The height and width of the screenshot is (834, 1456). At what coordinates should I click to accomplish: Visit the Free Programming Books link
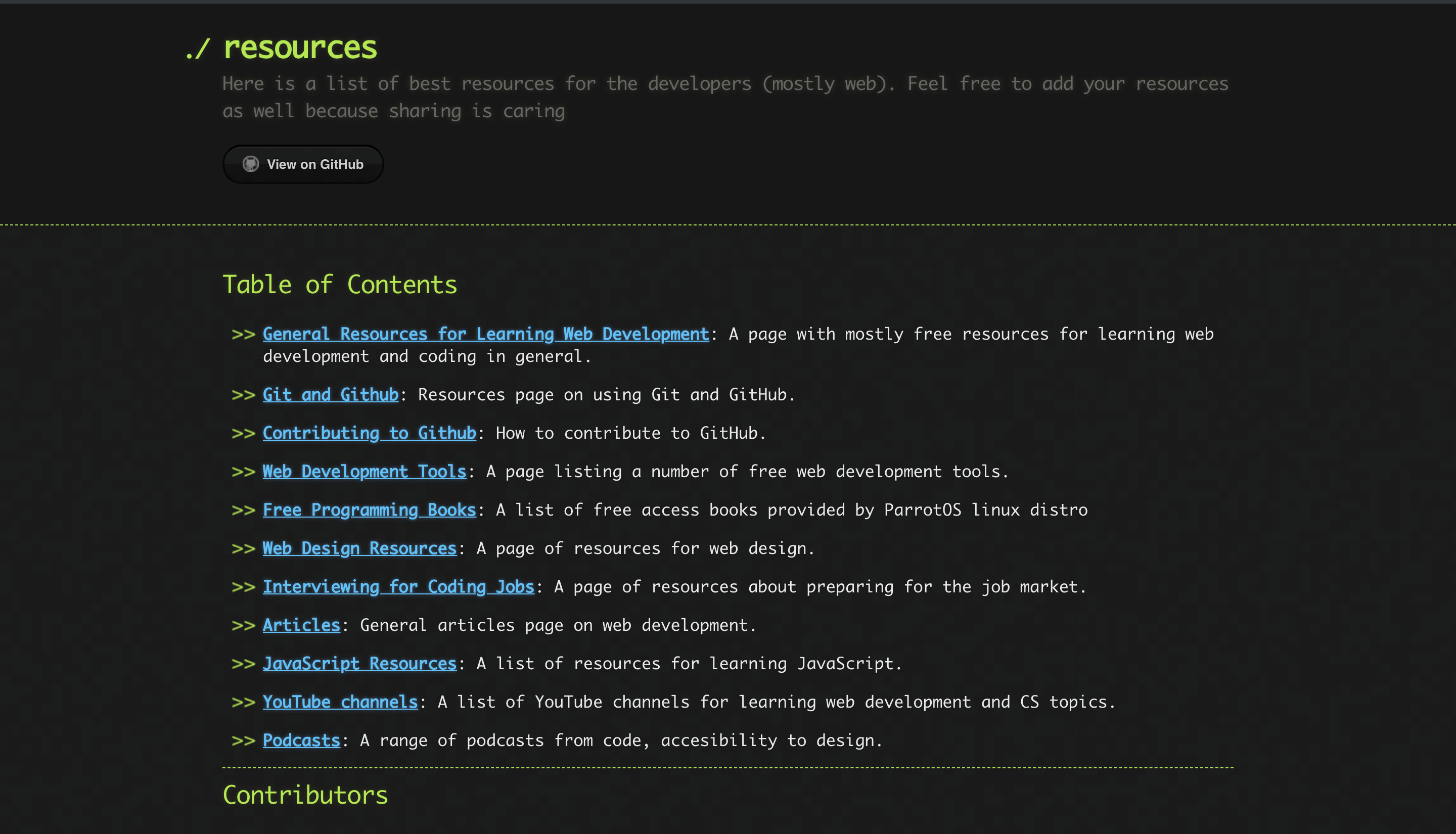370,510
